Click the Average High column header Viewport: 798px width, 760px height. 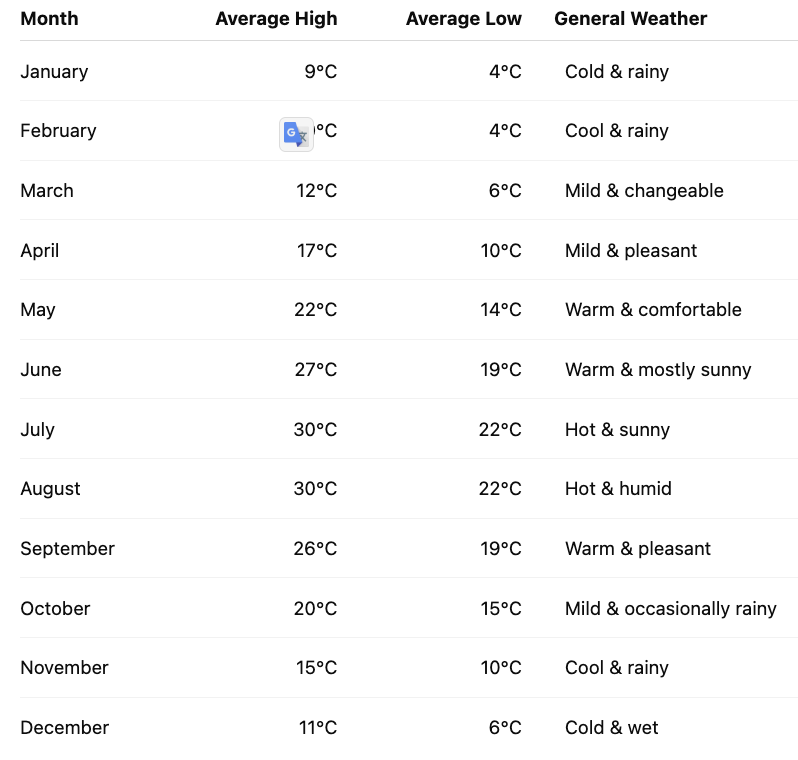276,19
